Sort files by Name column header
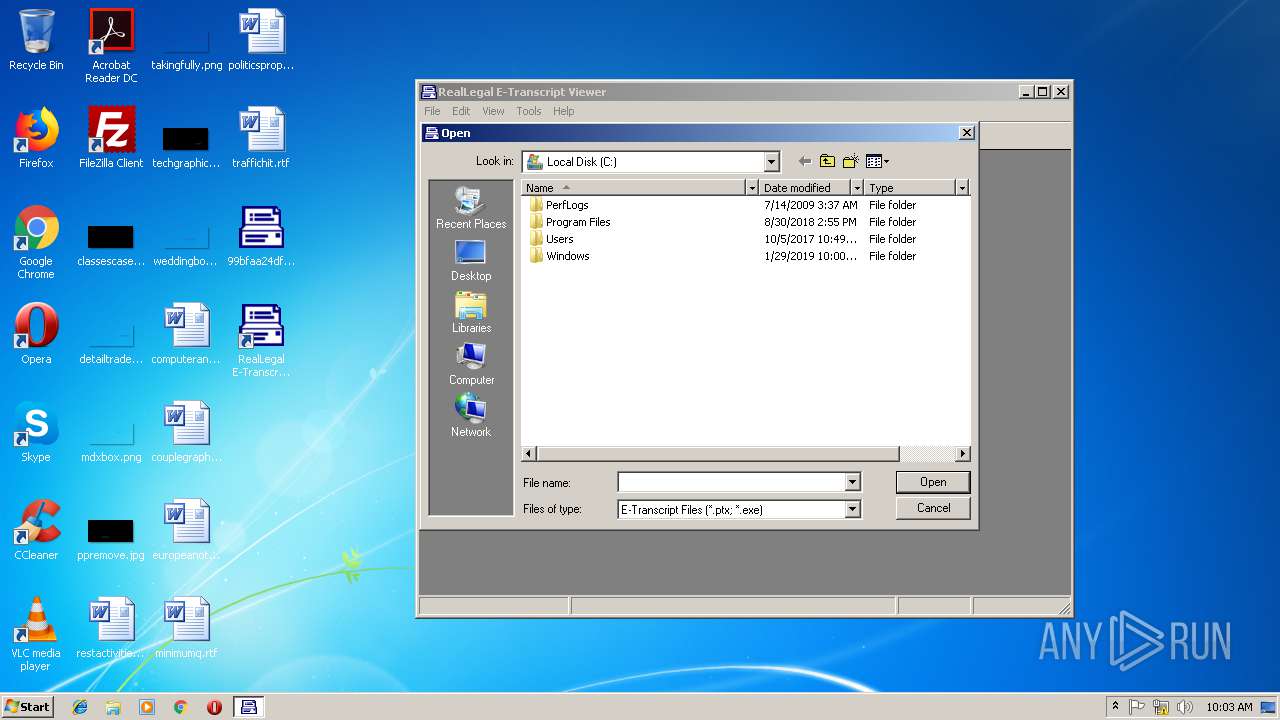Image resolution: width=1280 pixels, height=720 pixels. (634, 188)
